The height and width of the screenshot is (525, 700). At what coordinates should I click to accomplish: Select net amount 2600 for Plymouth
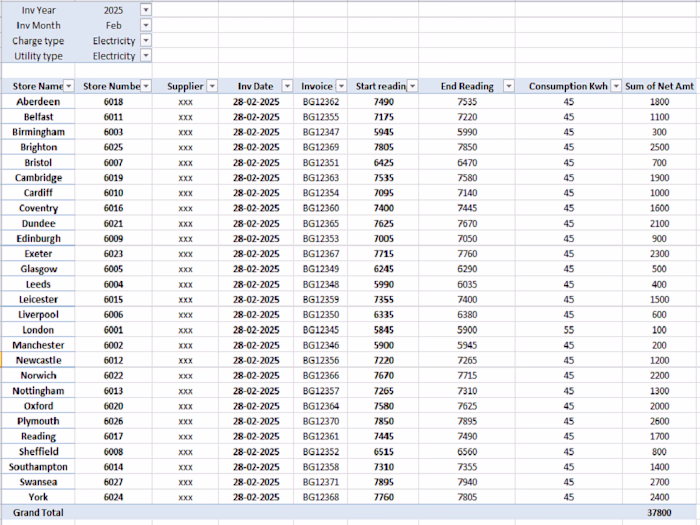[x=659, y=421]
